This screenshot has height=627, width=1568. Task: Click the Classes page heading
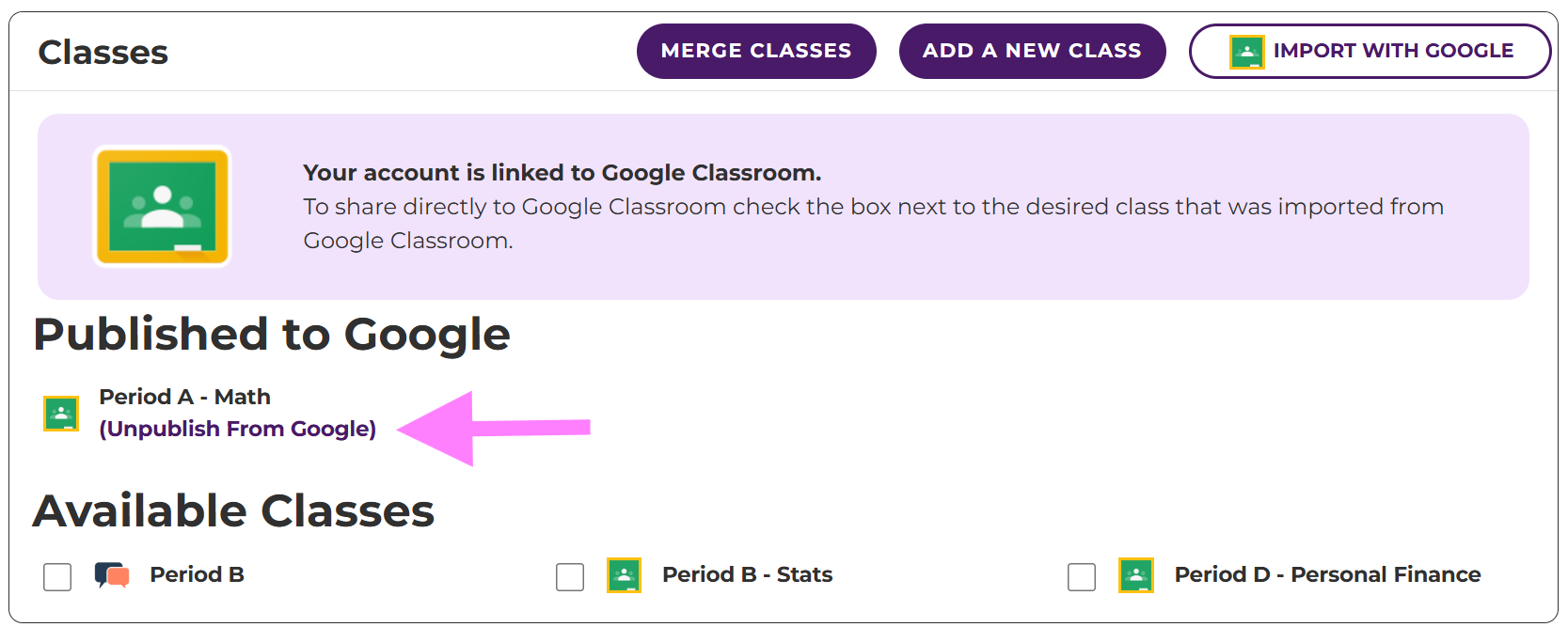(103, 53)
